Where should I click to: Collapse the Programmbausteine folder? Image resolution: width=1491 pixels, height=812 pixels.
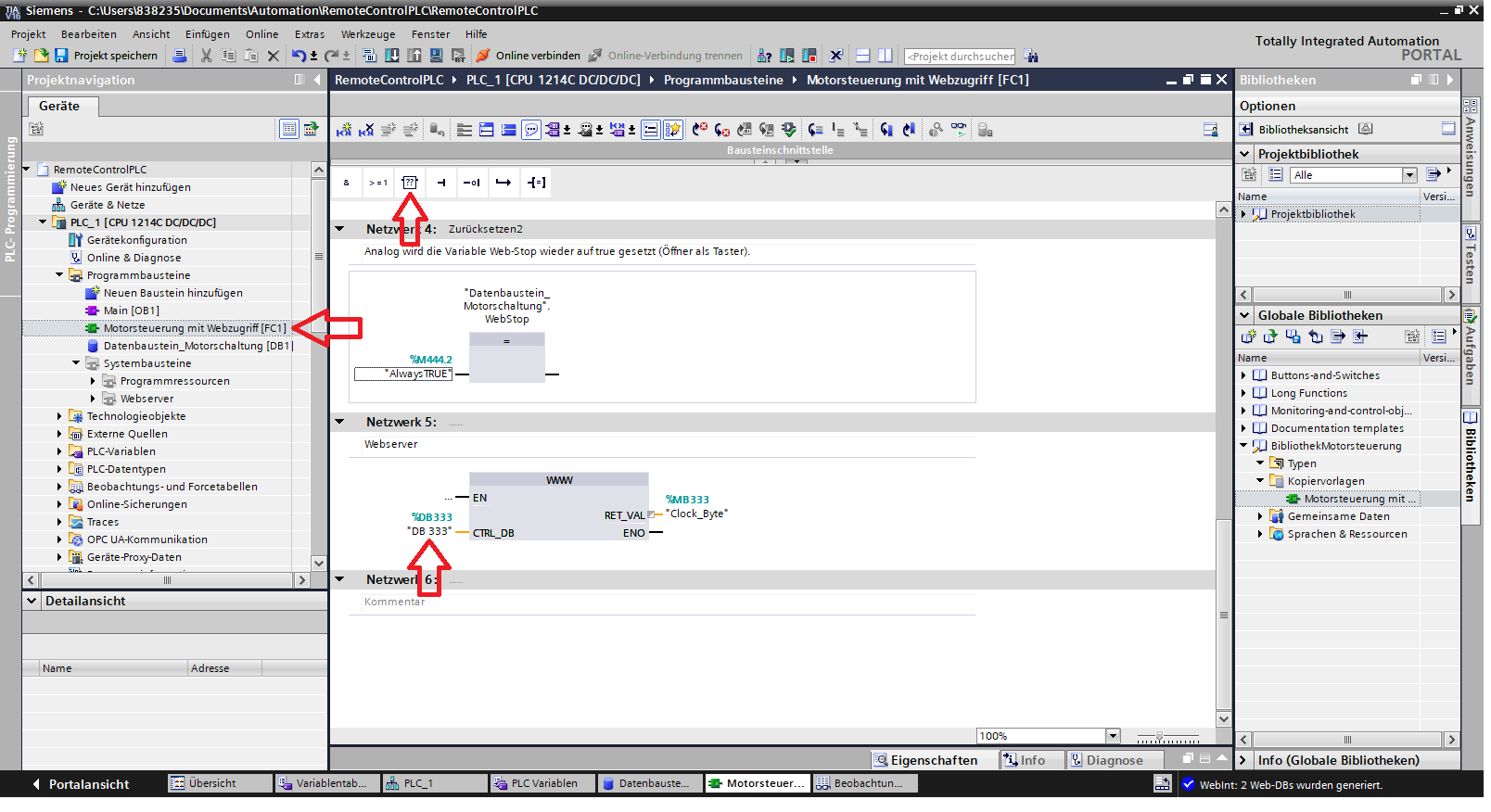(x=60, y=275)
